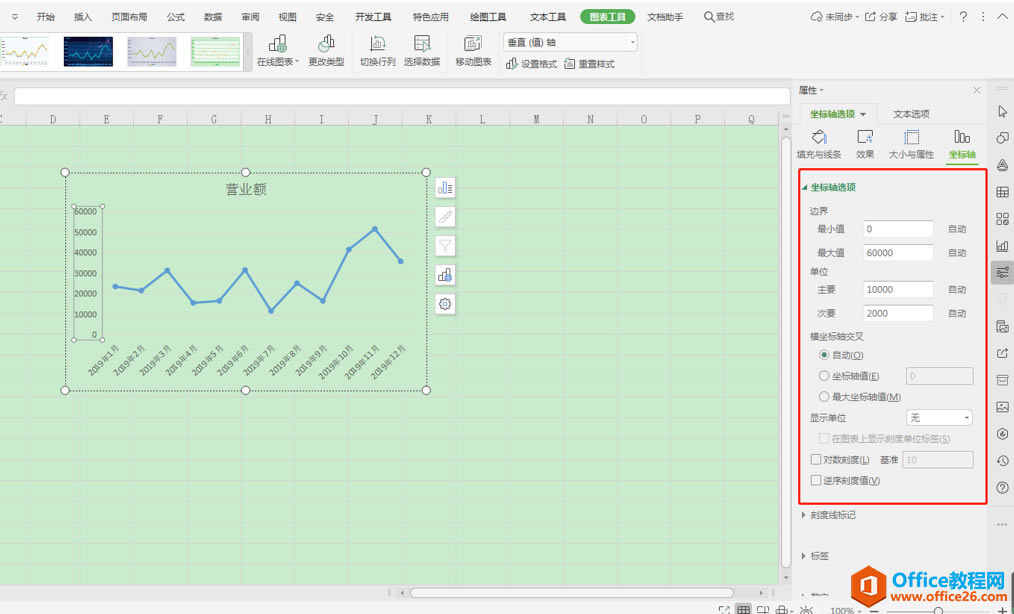Click the properties sliders icon in right sidebar
Image resolution: width=1014 pixels, height=614 pixels.
1002,272
